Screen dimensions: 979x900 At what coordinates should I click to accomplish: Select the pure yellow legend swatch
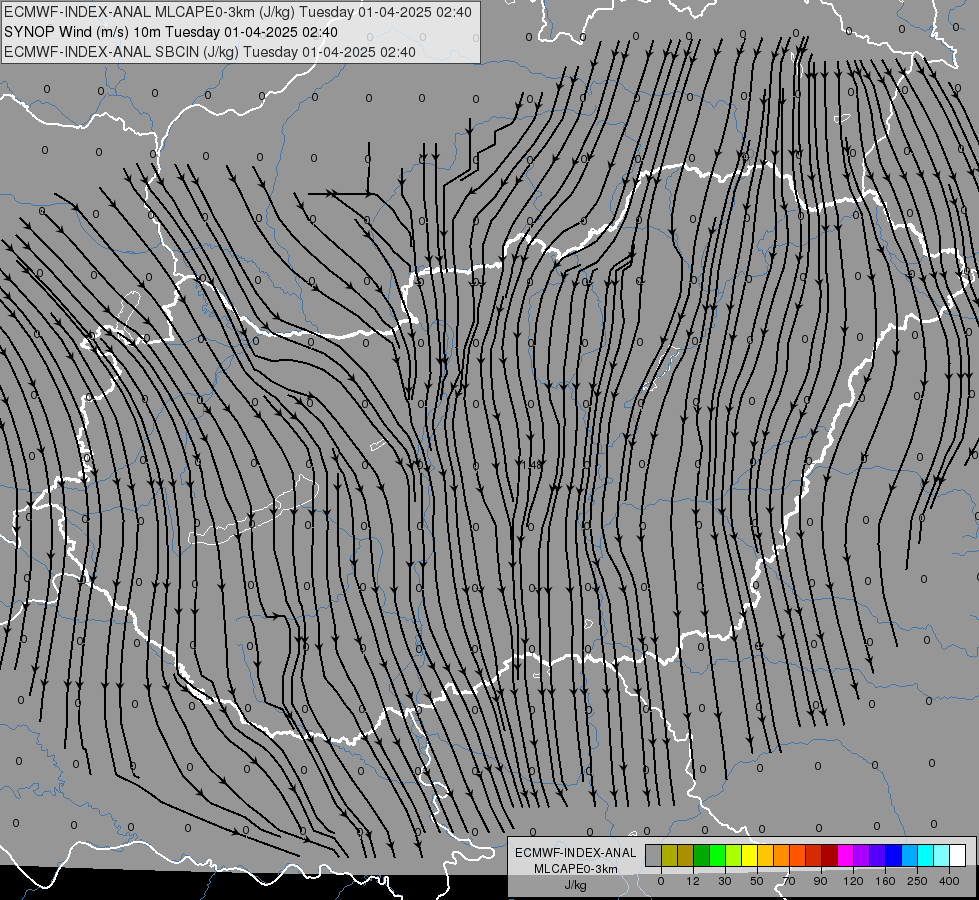[750, 855]
